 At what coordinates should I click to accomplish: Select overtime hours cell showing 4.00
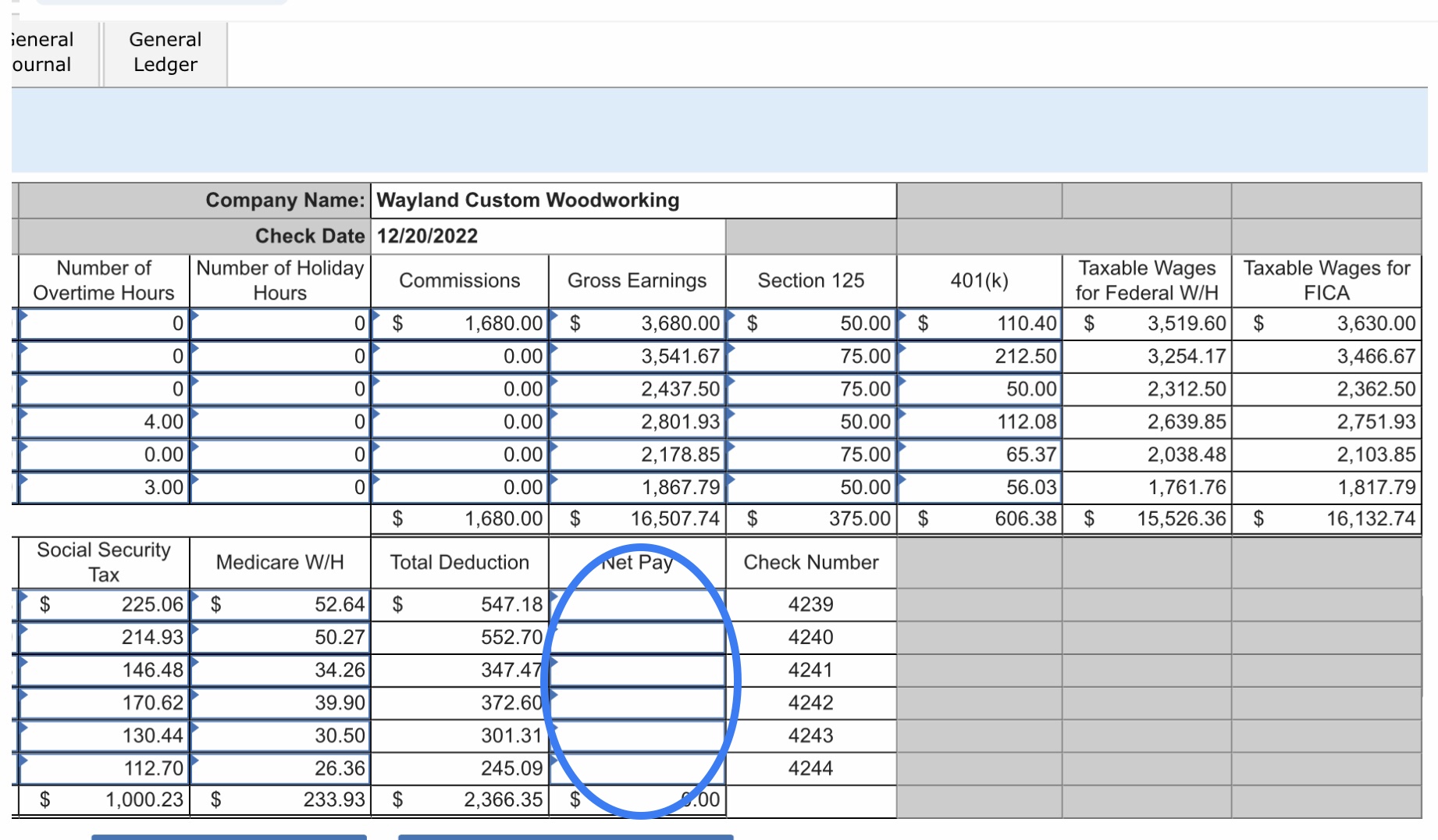click(104, 422)
